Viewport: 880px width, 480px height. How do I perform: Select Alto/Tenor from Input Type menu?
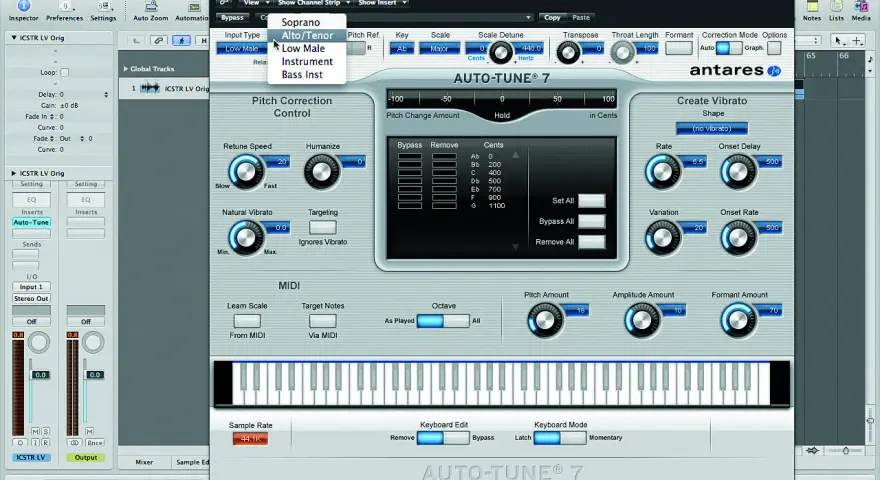[306, 35]
